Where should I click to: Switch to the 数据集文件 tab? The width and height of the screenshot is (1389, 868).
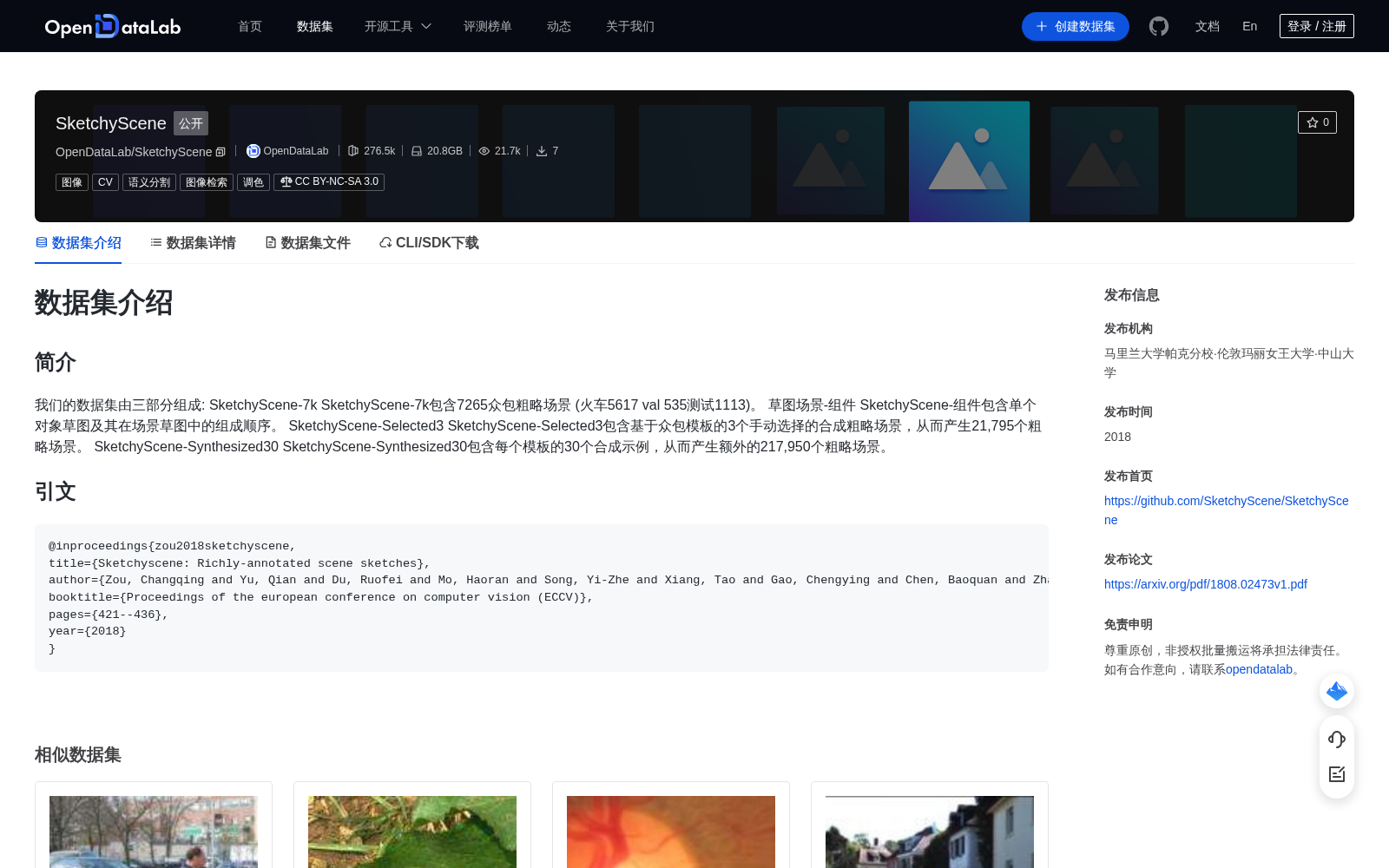(x=307, y=243)
